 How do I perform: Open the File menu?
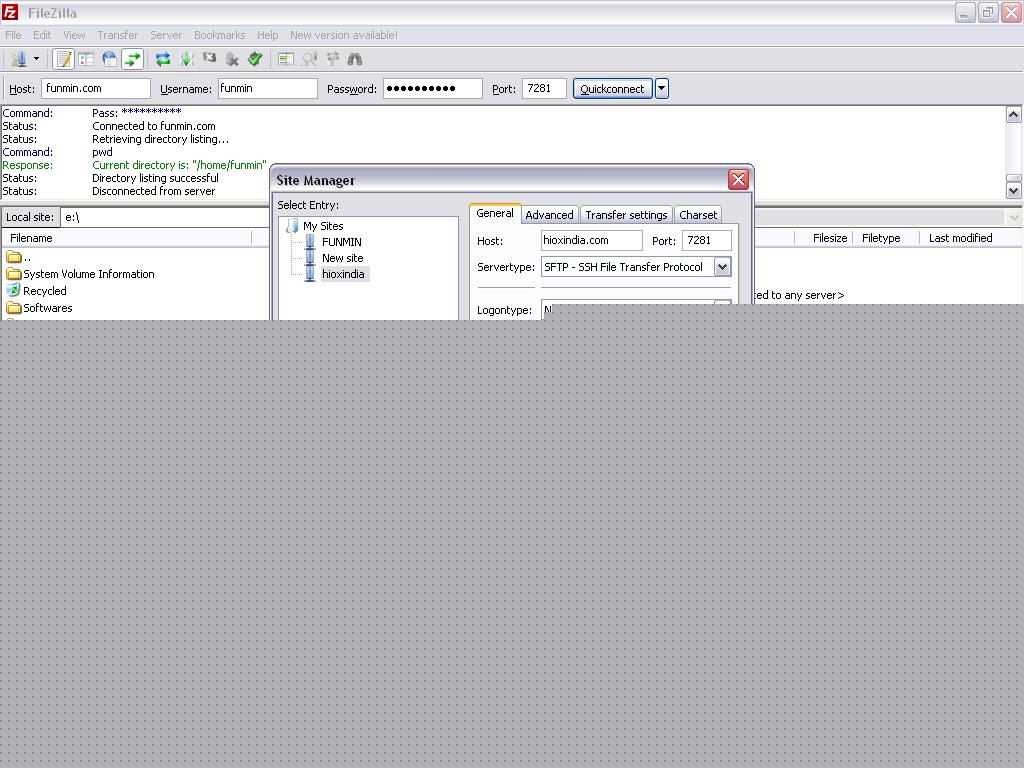pyautogui.click(x=13, y=35)
